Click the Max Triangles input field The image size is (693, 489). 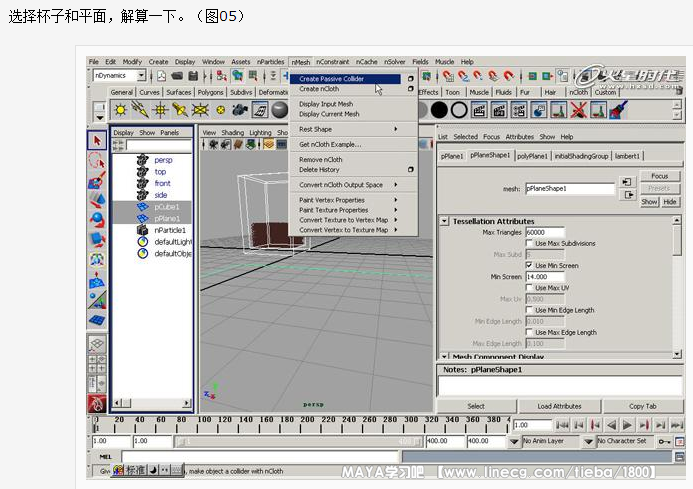click(x=544, y=232)
